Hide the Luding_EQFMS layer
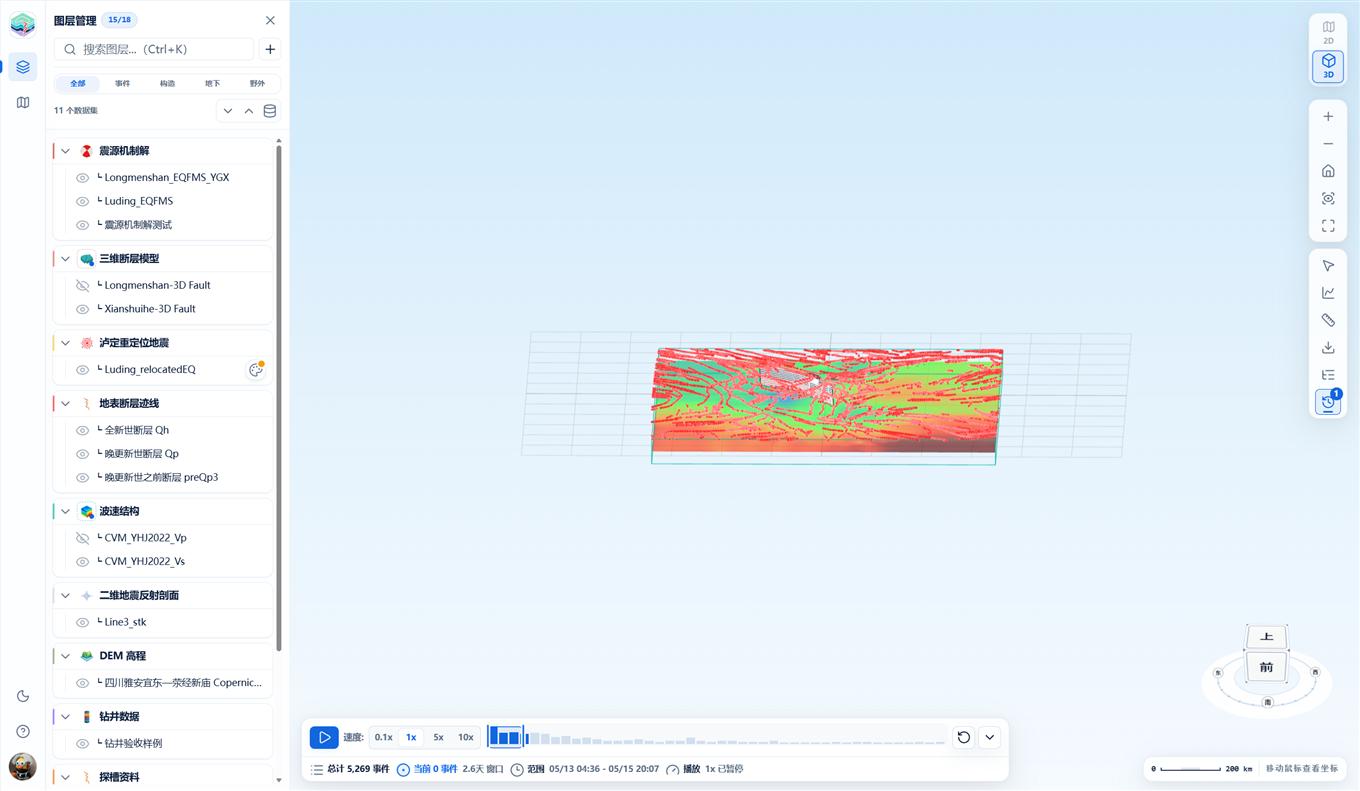Image resolution: width=1360 pixels, height=791 pixels. pyautogui.click(x=83, y=201)
